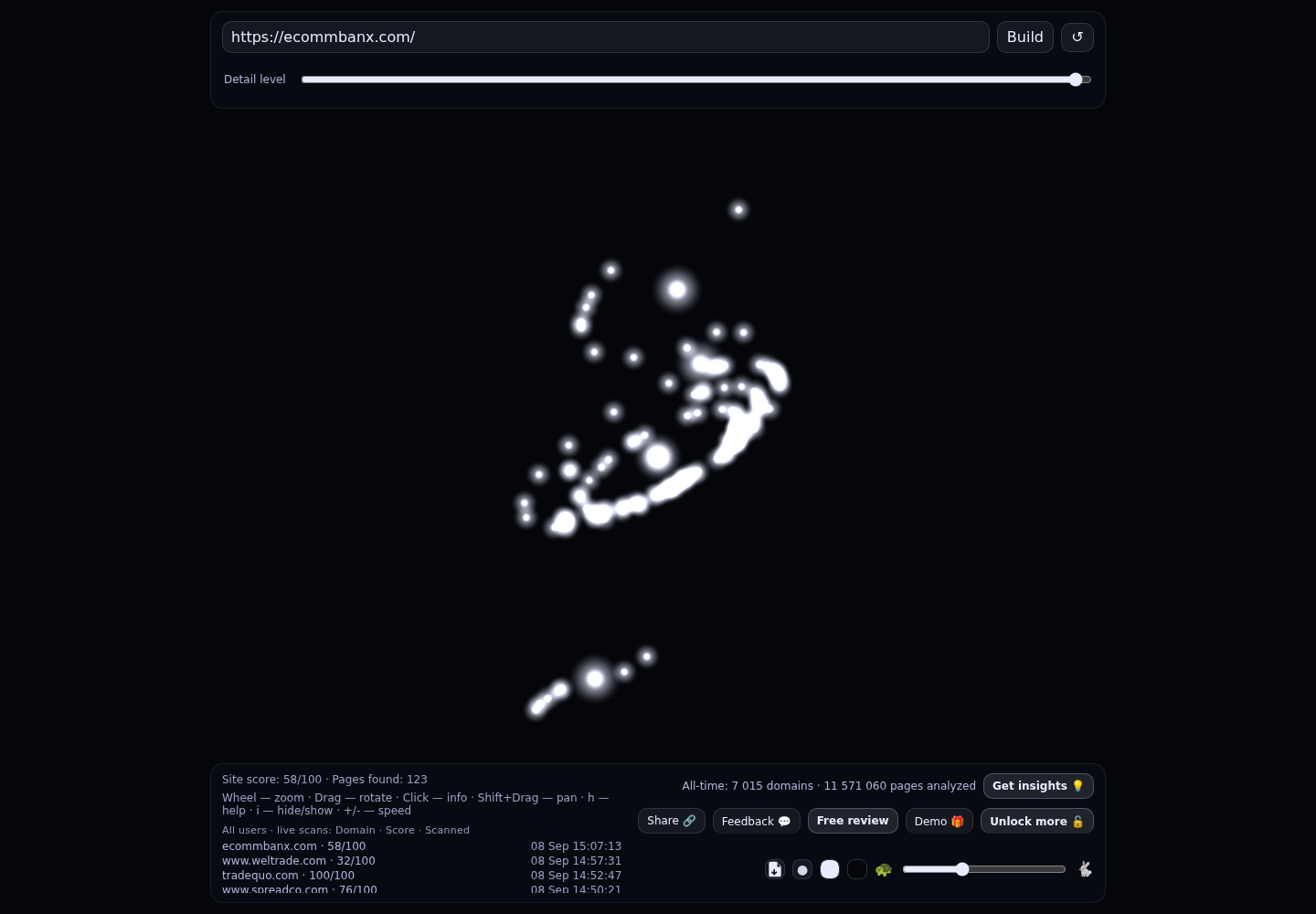Open Get insights
1316x914 pixels.
[1038, 786]
